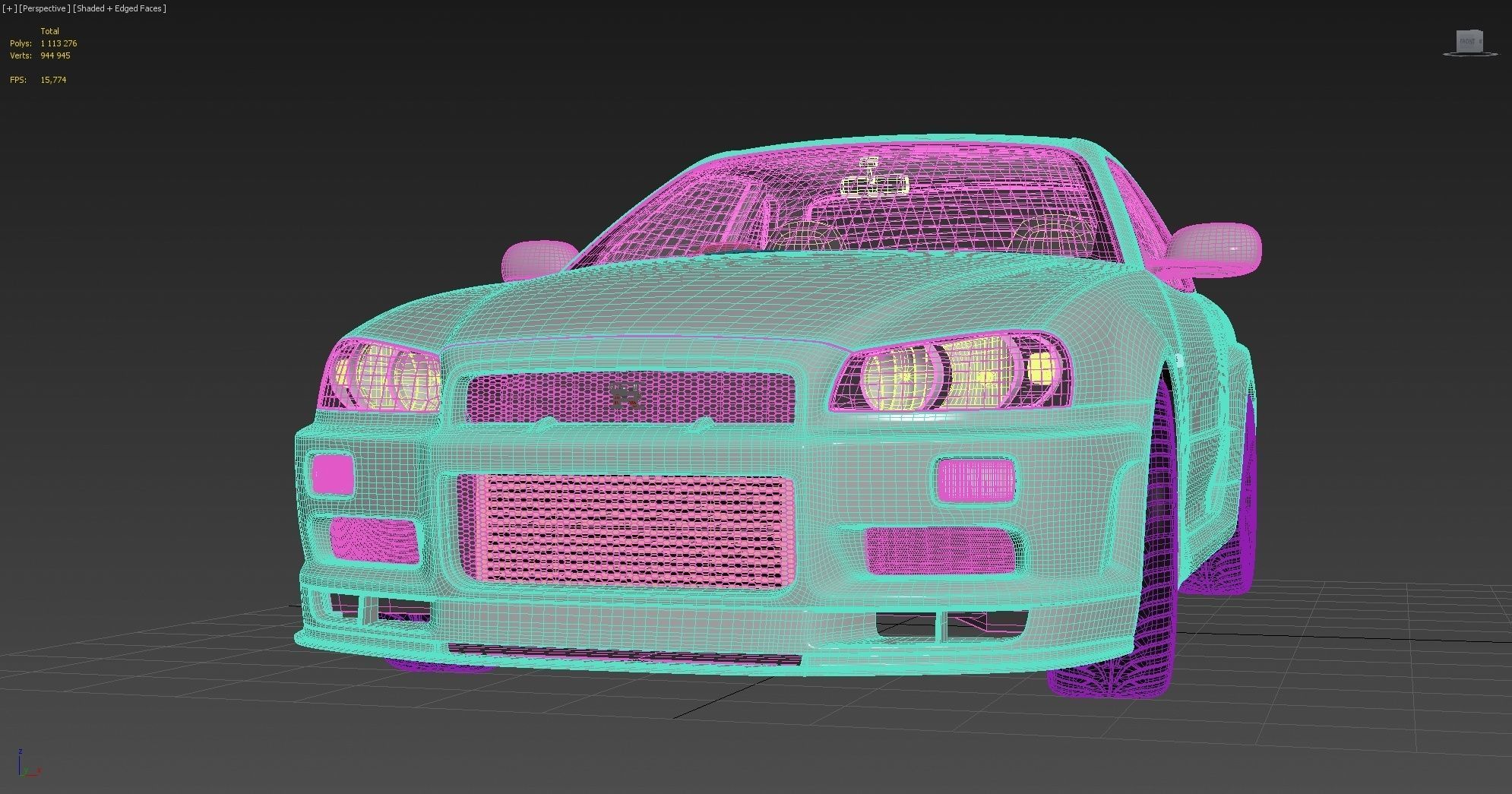Click the right side of the ViewCube
This screenshot has height=794, width=1512.
[x=1480, y=42]
